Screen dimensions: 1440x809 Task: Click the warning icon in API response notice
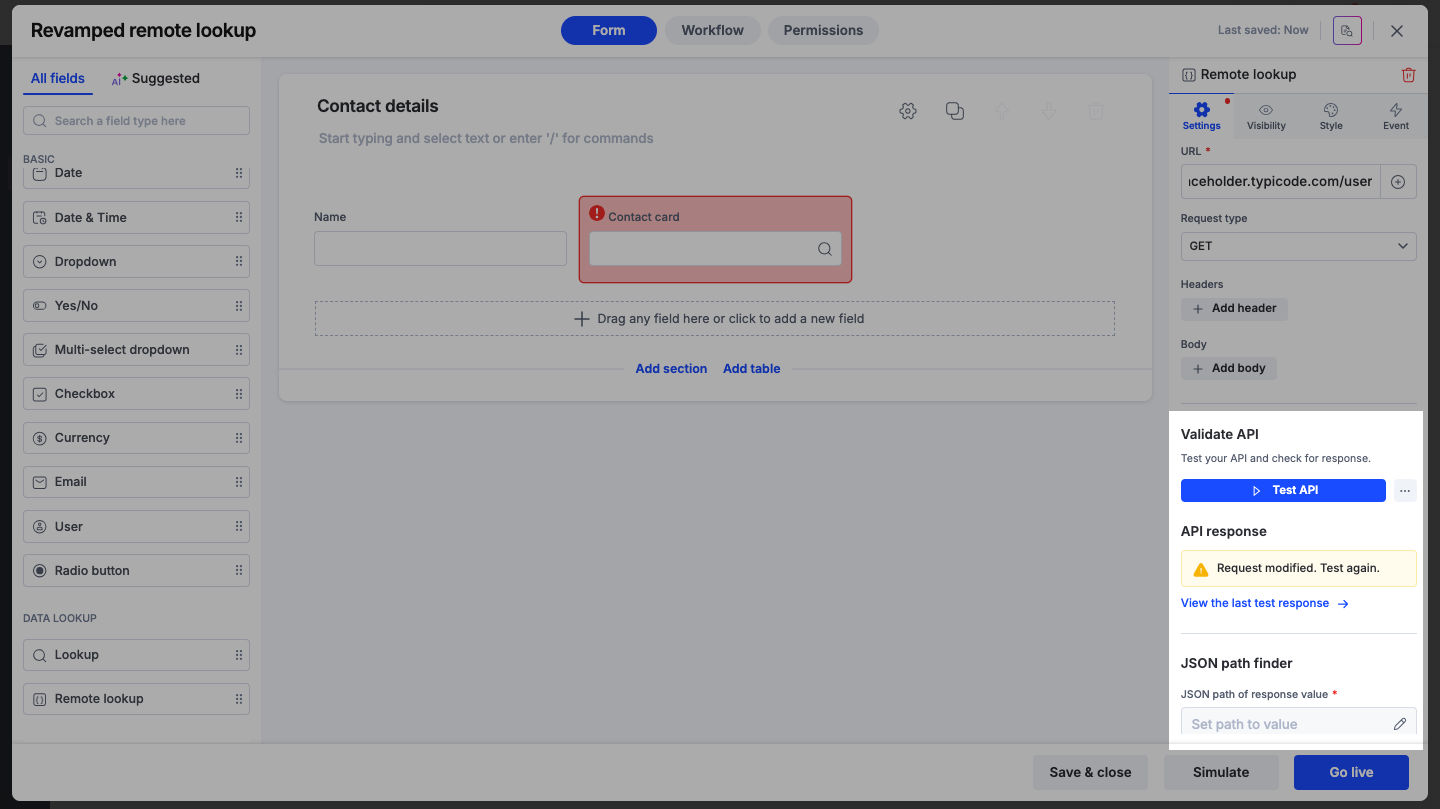click(1201, 569)
